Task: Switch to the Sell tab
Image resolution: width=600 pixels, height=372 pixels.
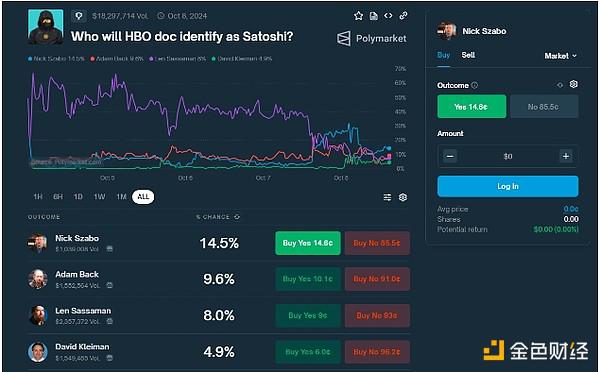Action: tap(468, 55)
